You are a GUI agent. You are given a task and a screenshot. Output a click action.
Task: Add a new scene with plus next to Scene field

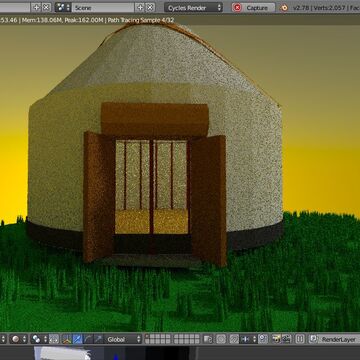click(x=140, y=7)
